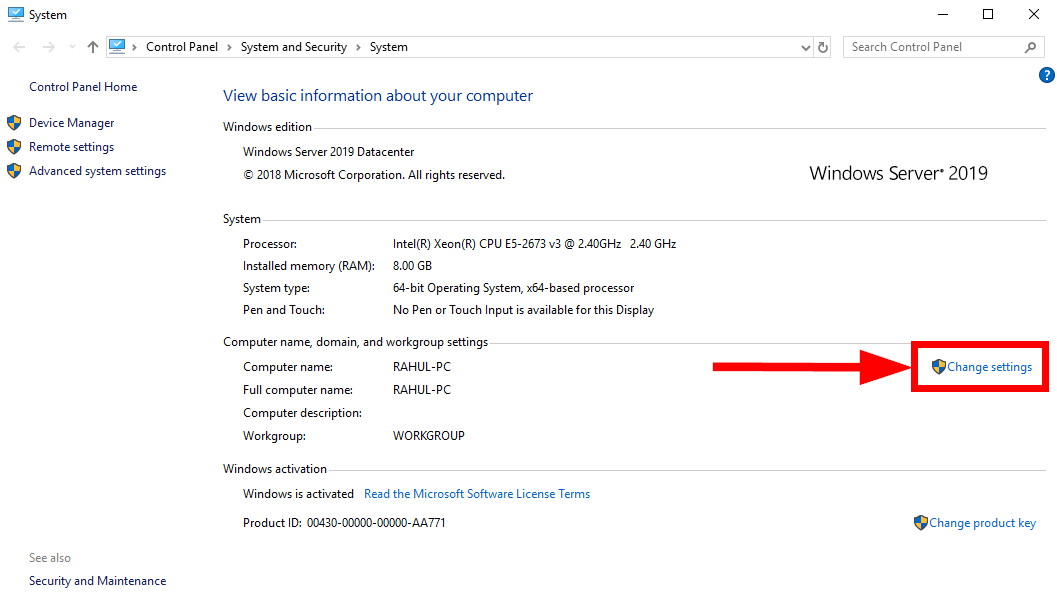Click the shield icon beside Device Manager
Screen dimensions: 1057x608
(14, 122)
